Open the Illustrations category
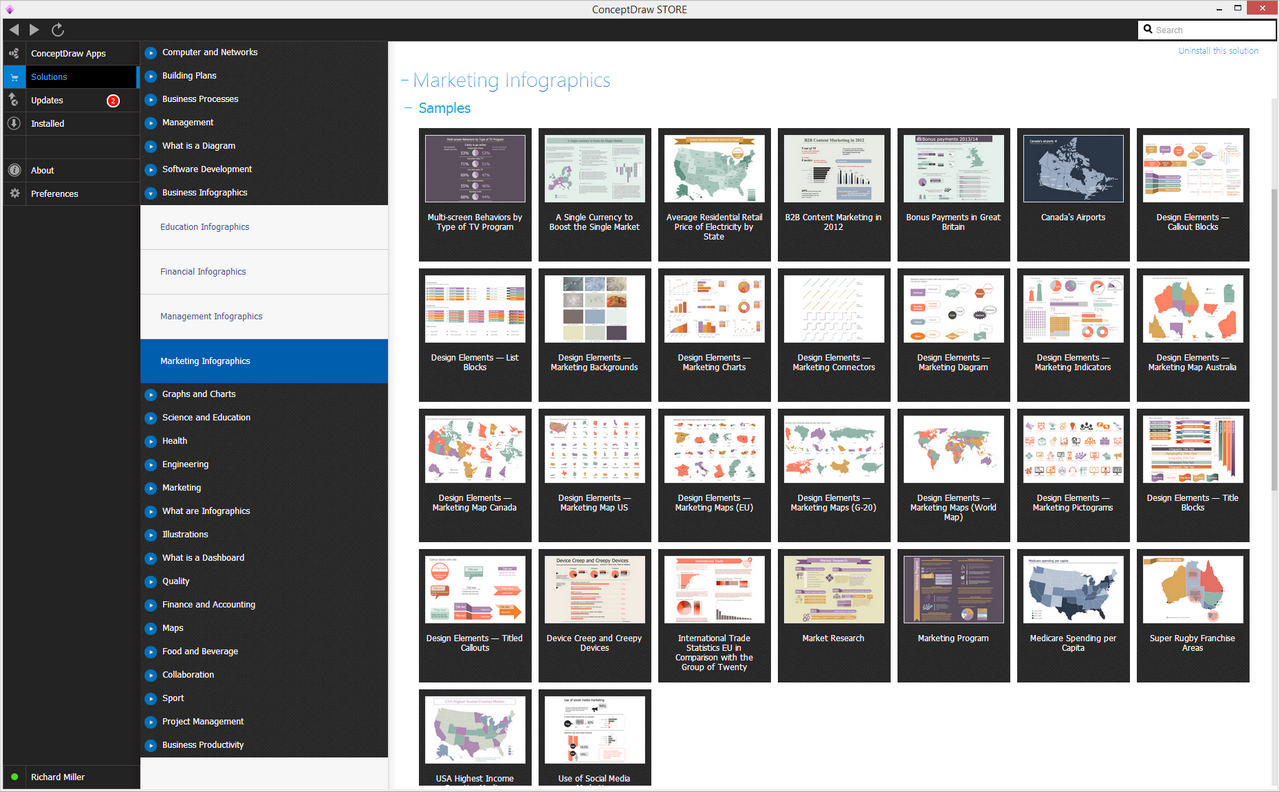Screen dimensions: 1280x792 185,534
